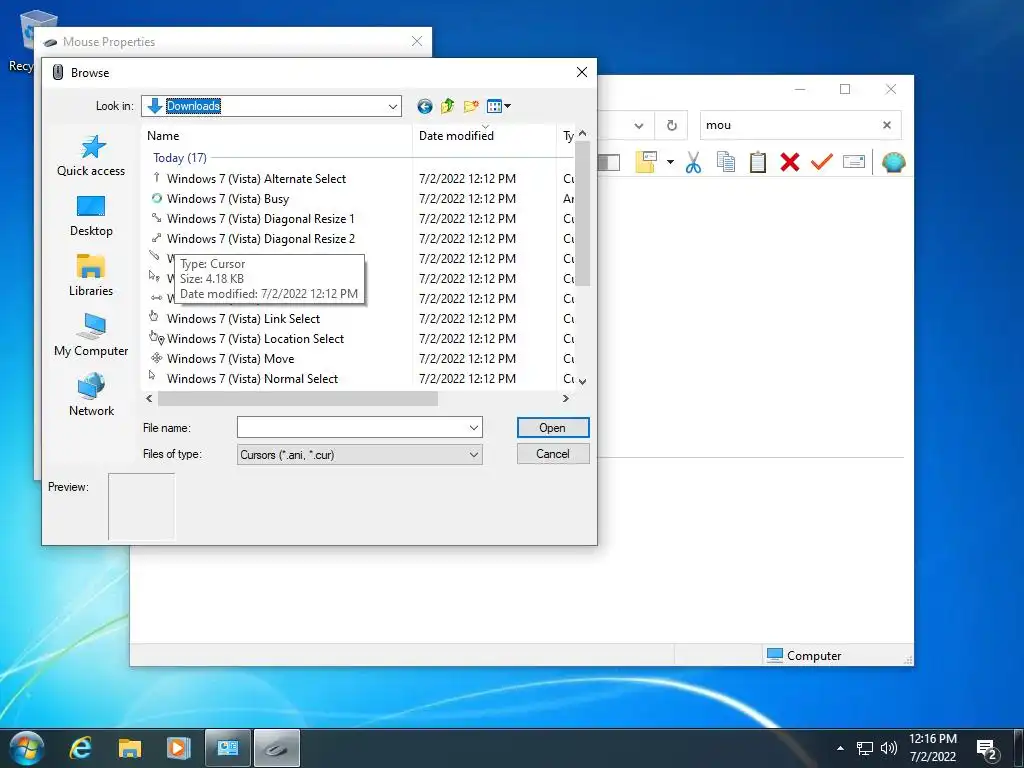This screenshot has height=768, width=1024.
Task: Show hidden system tray icons
Action: [840, 748]
